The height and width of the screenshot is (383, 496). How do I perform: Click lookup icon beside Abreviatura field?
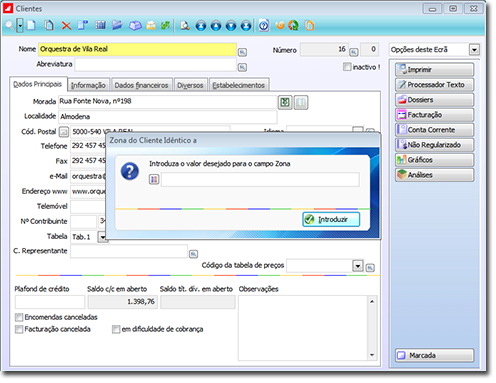tap(242, 67)
